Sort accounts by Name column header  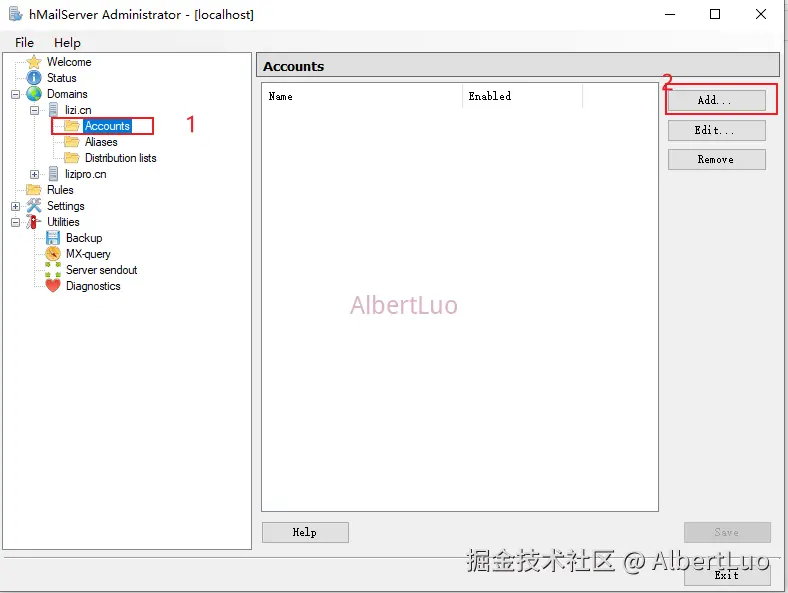pos(362,96)
